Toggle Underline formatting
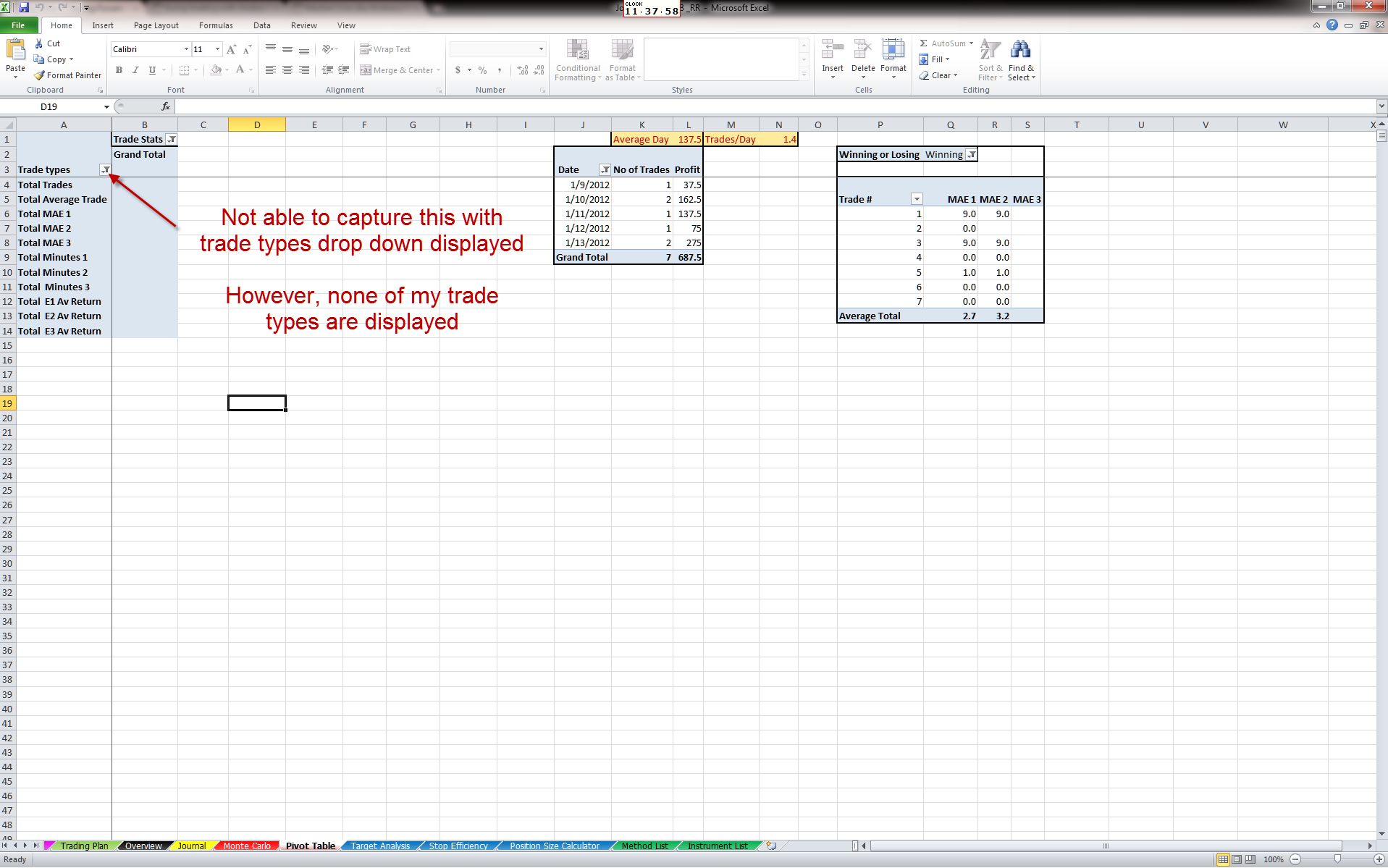The width and height of the screenshot is (1388, 868). click(x=152, y=70)
